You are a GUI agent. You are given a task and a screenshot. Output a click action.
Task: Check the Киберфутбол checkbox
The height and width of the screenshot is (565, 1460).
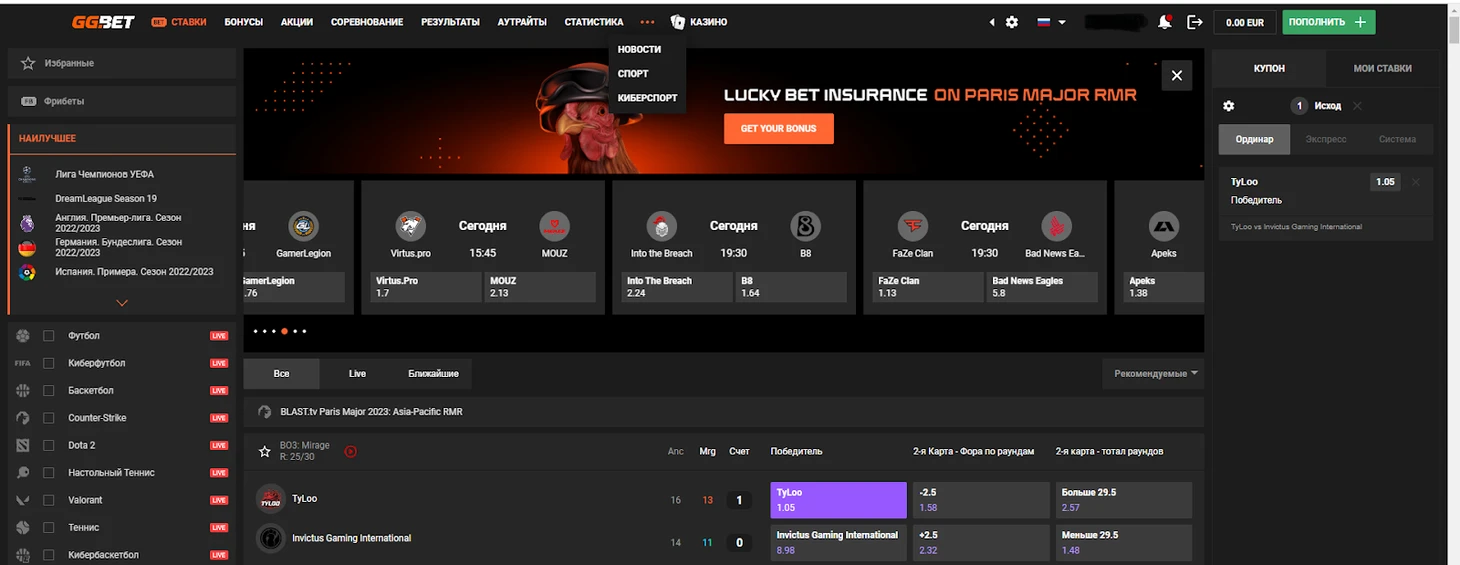coord(49,363)
